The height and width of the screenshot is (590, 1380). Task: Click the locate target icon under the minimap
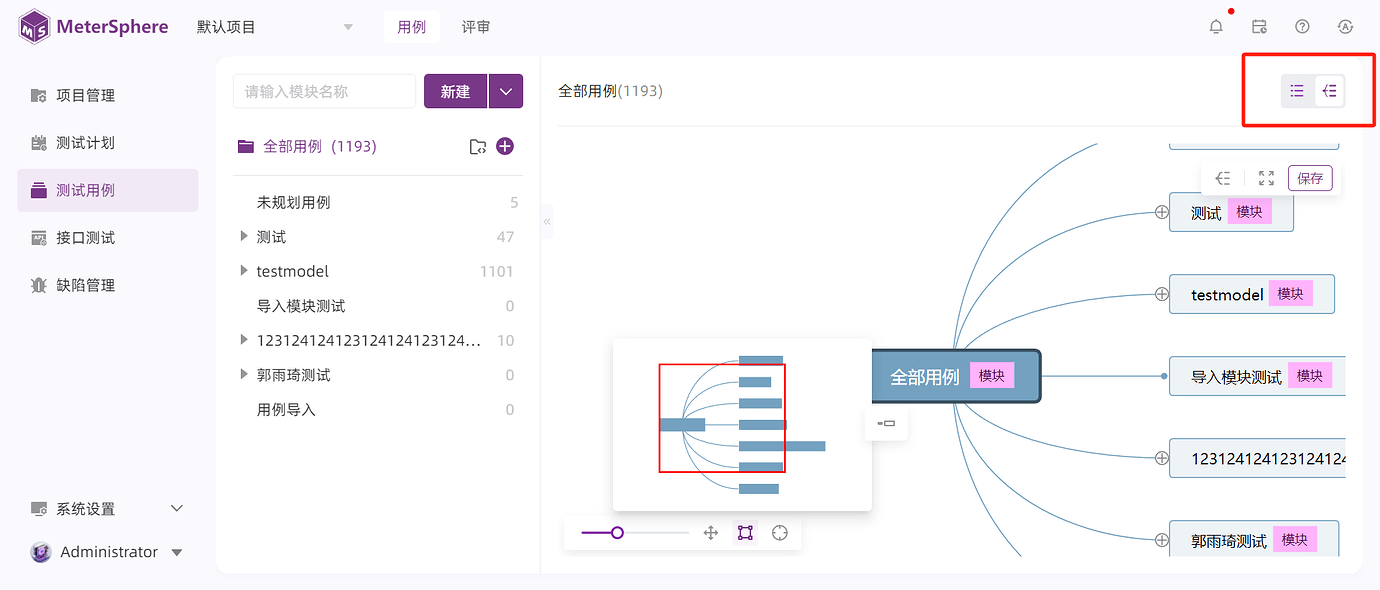coord(779,532)
